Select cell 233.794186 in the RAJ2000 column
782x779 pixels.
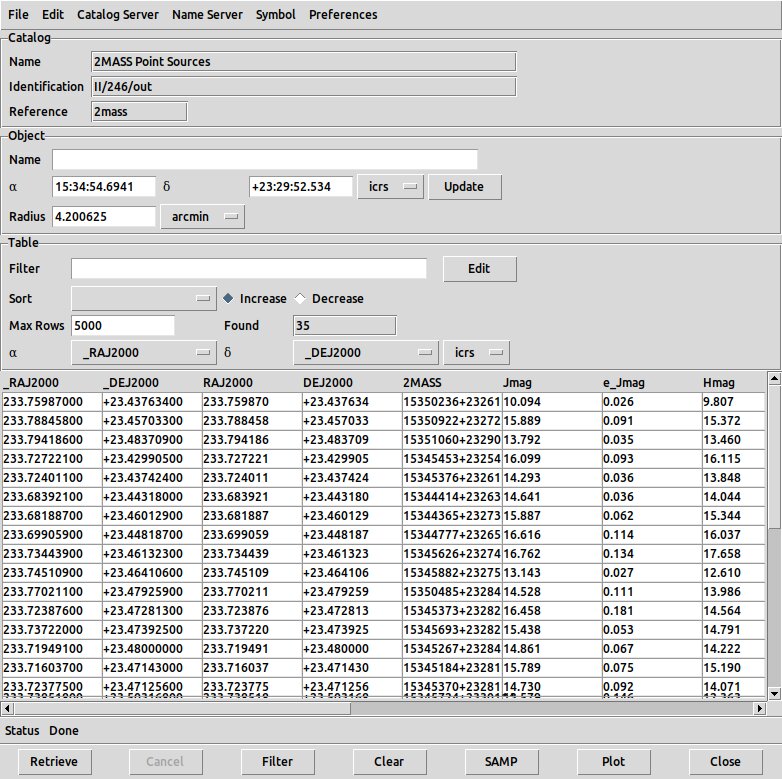252,440
